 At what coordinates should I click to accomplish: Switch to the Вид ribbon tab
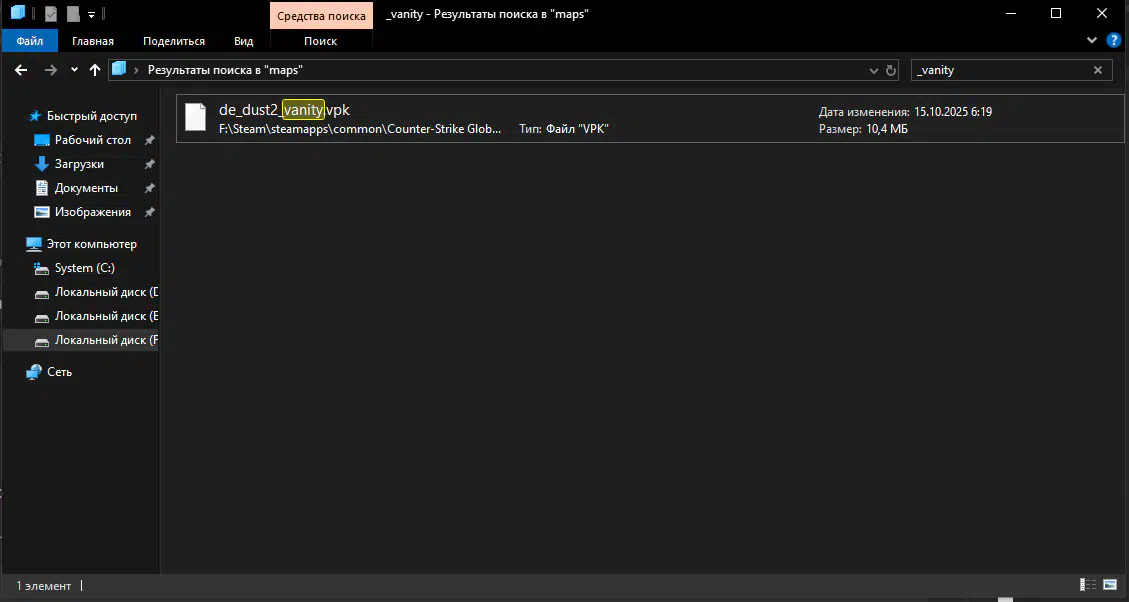(243, 41)
